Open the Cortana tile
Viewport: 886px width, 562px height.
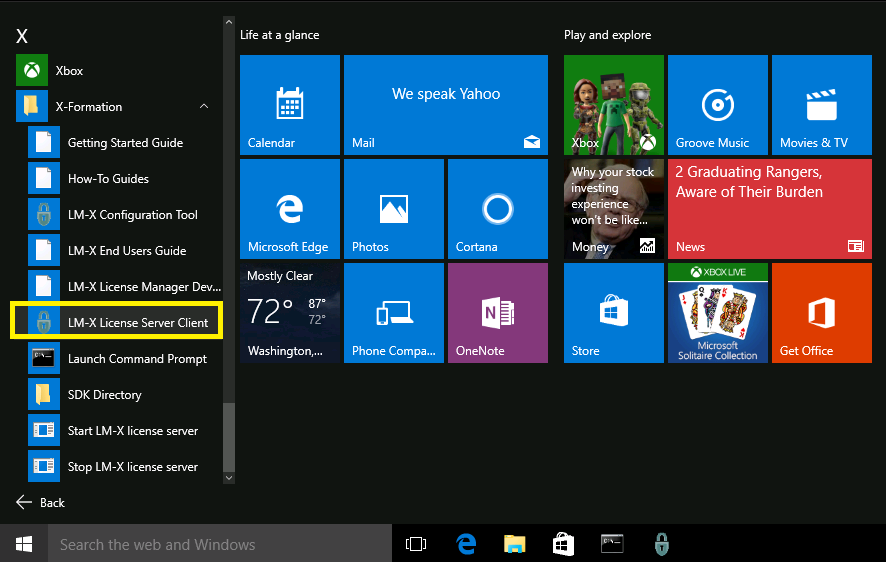[498, 209]
